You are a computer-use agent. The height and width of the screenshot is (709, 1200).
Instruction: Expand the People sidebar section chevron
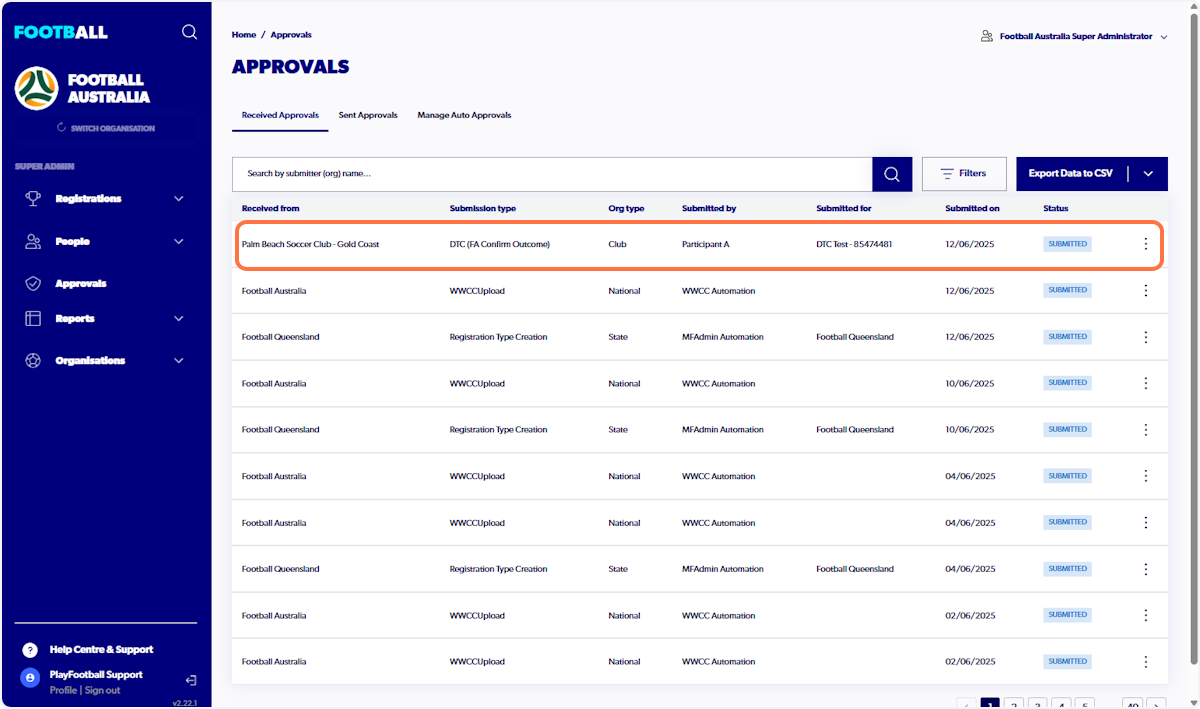point(179,241)
